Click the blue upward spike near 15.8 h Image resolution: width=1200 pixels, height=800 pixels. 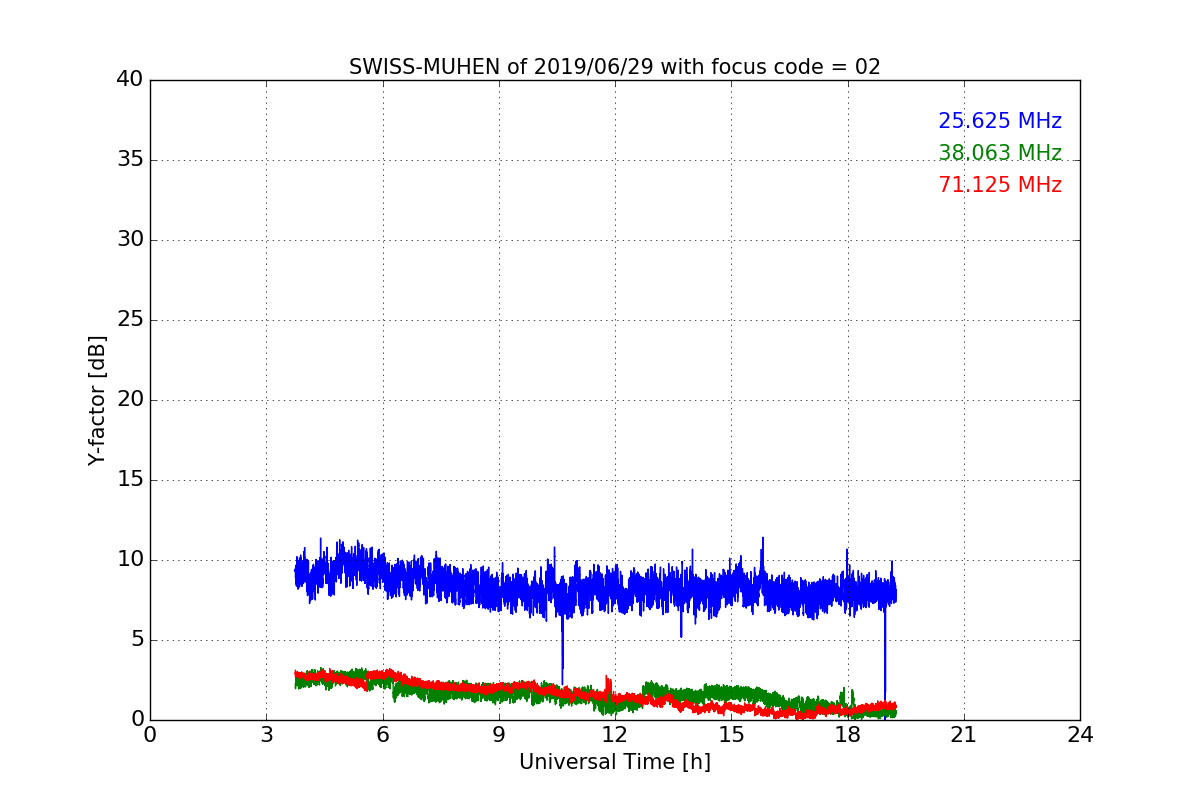(x=762, y=555)
